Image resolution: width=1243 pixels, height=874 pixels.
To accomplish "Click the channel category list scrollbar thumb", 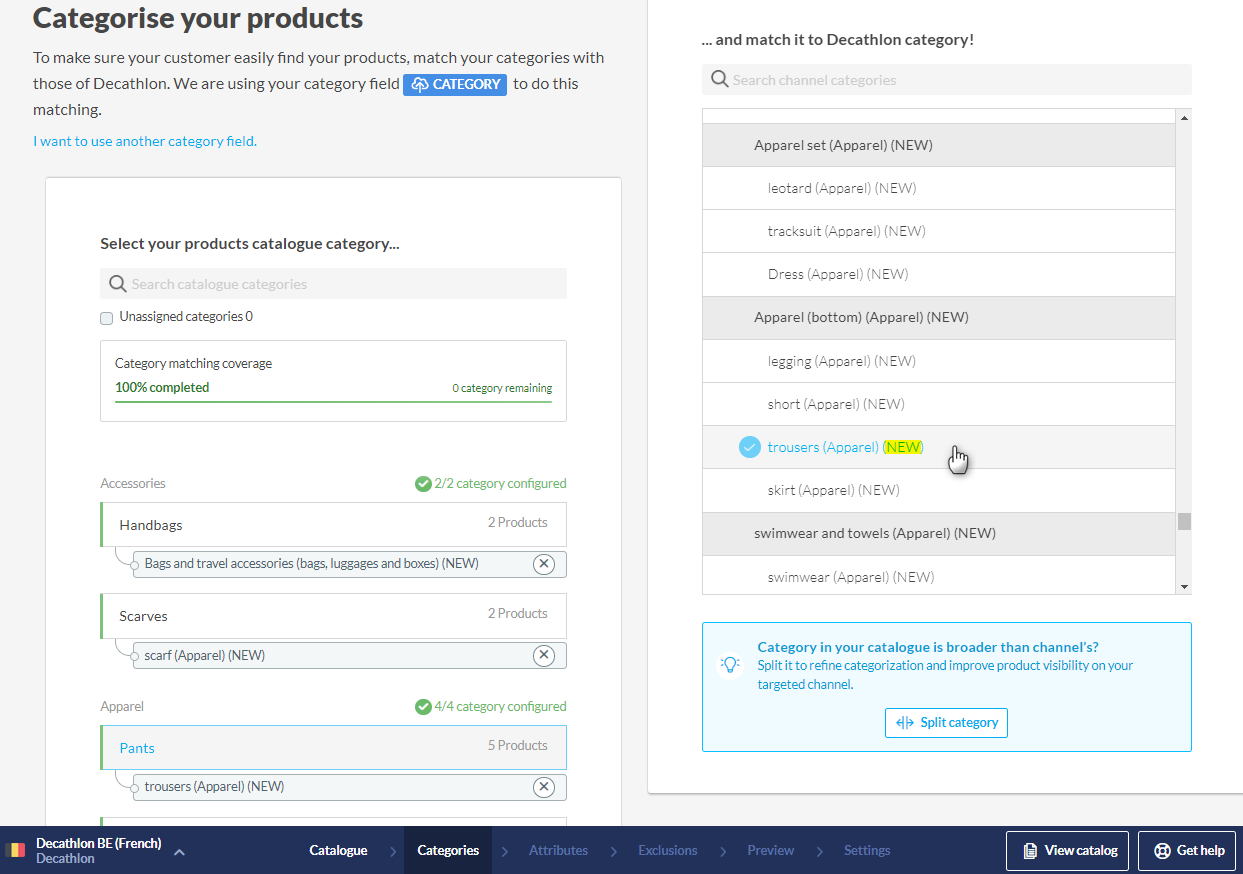I will click(x=1184, y=521).
